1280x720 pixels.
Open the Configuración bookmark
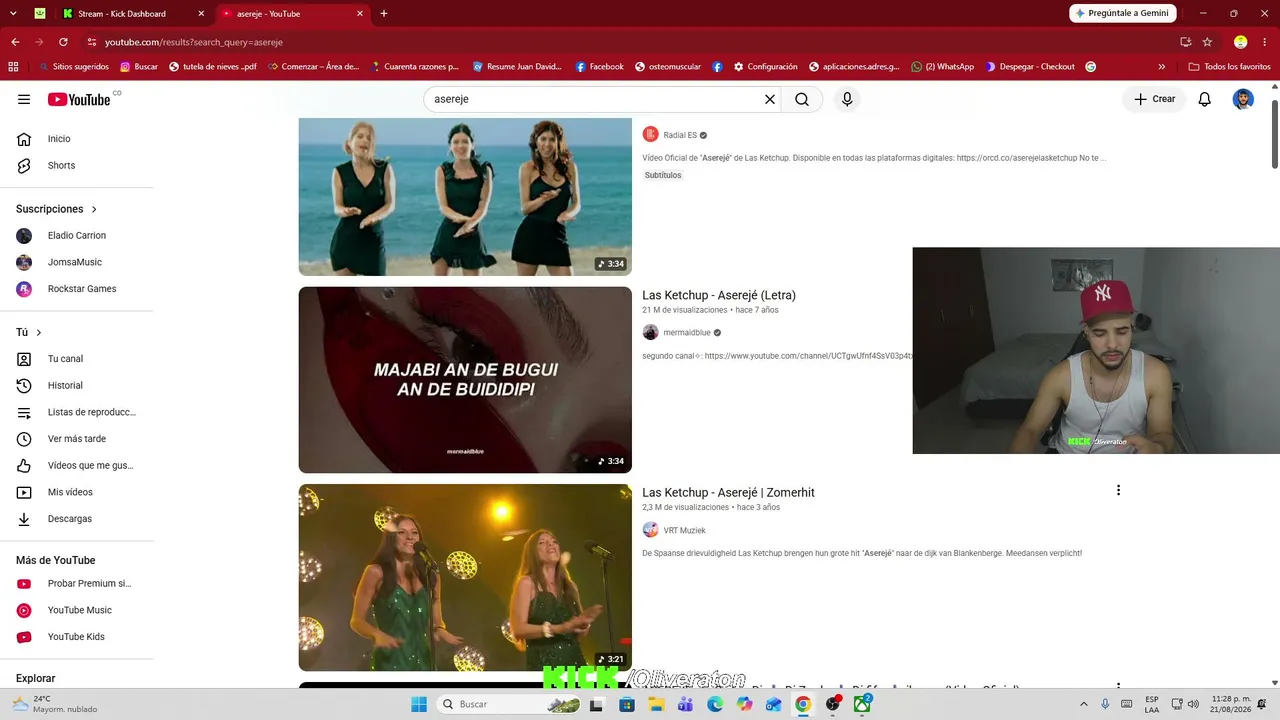click(x=765, y=67)
